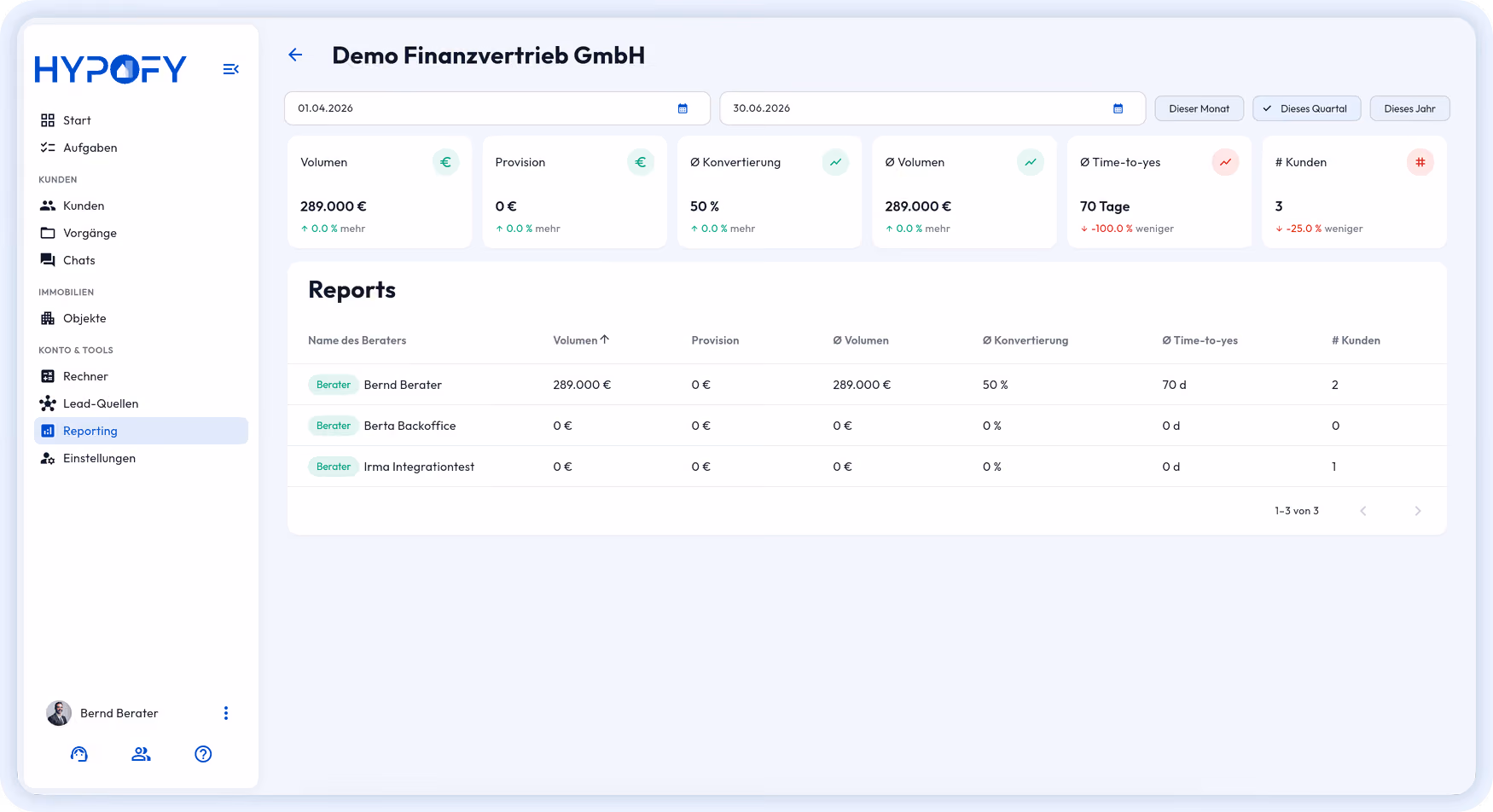This screenshot has height=812, width=1493.
Task: Open the end date calendar icon
Action: [x=1118, y=108]
